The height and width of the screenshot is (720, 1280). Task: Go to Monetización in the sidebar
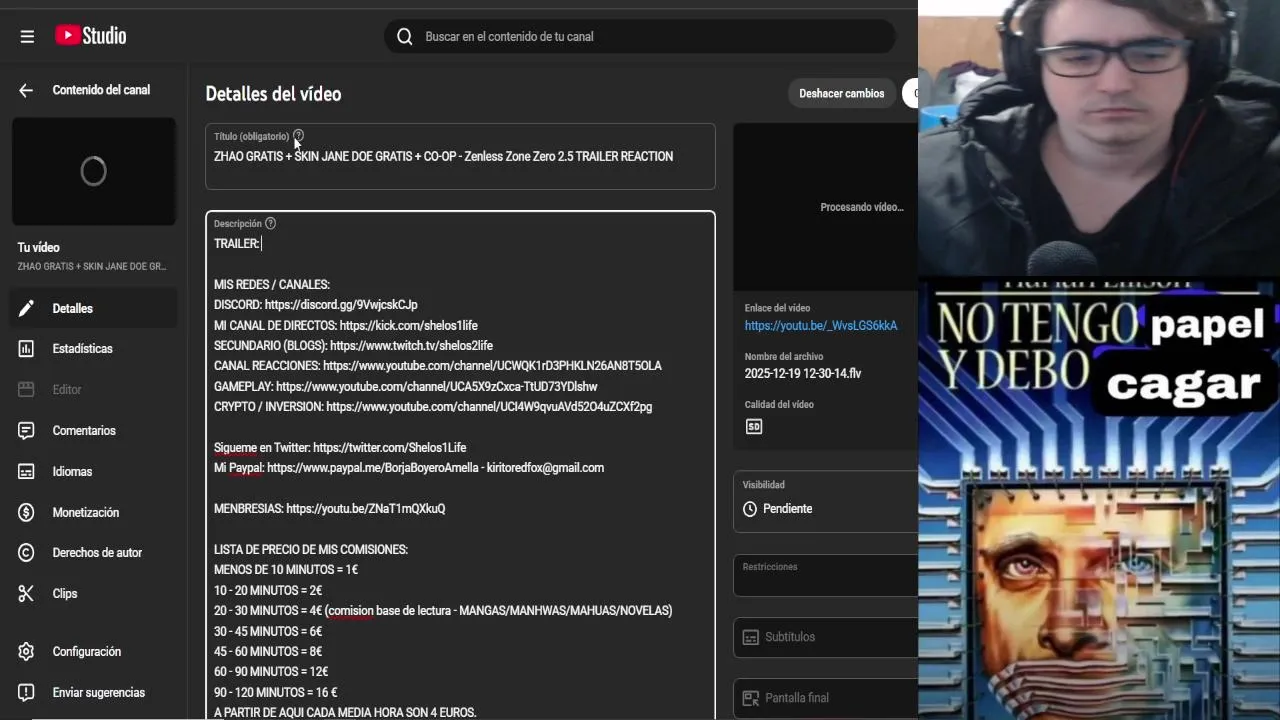pos(95,512)
